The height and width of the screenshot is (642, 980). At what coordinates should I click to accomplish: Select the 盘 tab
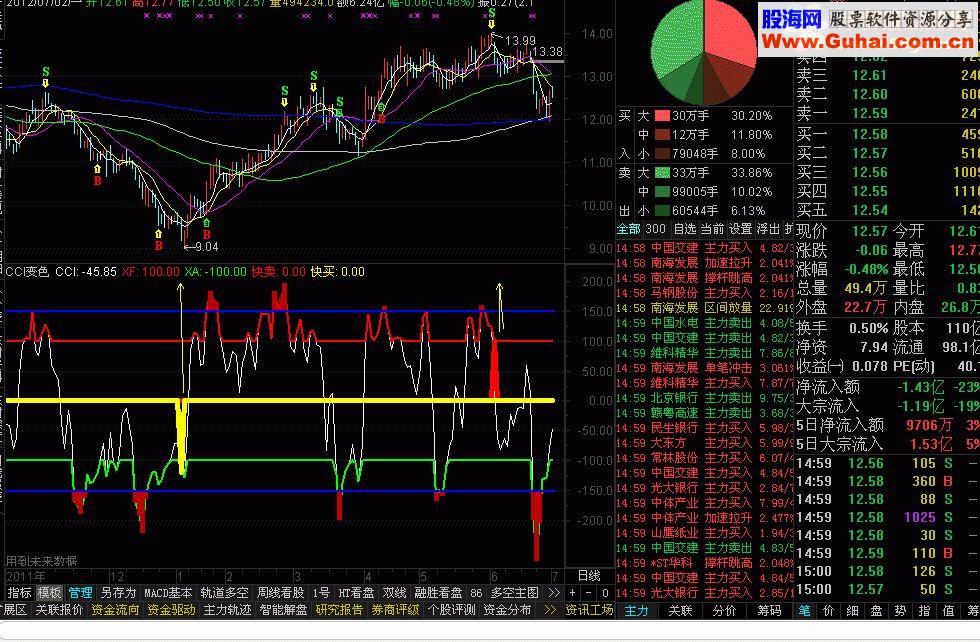(876, 611)
